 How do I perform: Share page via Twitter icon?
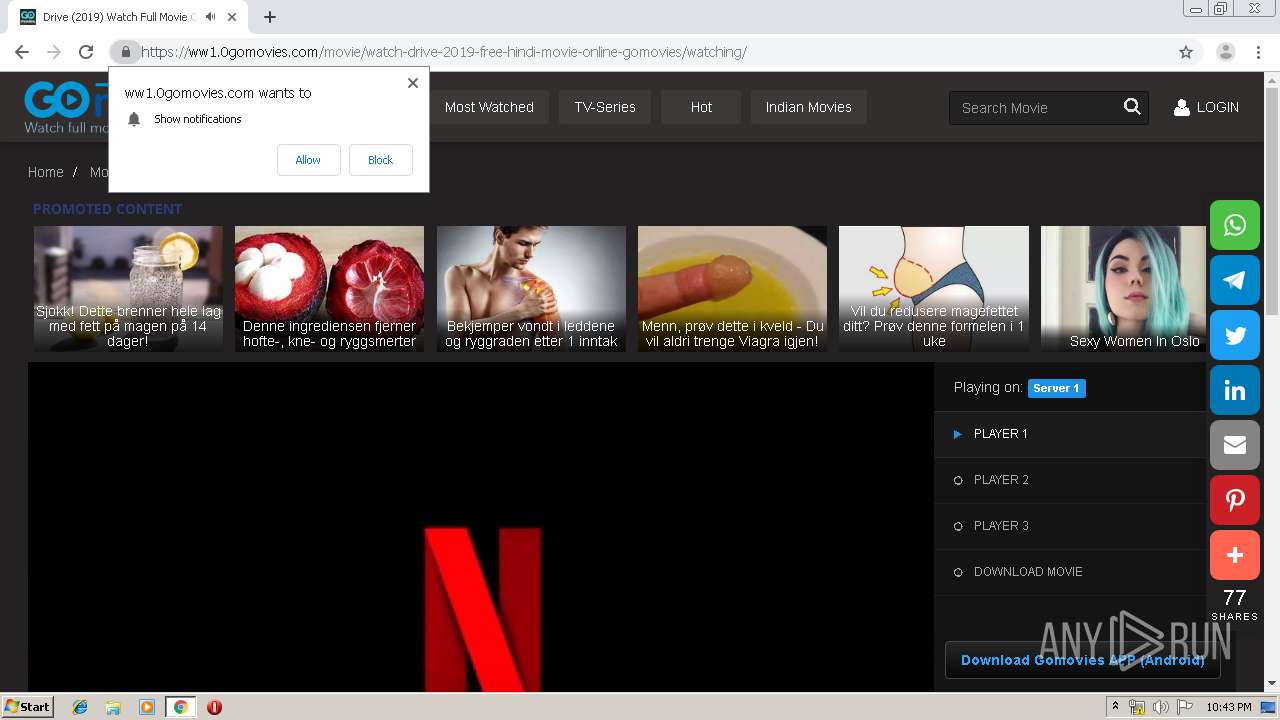coord(1235,335)
